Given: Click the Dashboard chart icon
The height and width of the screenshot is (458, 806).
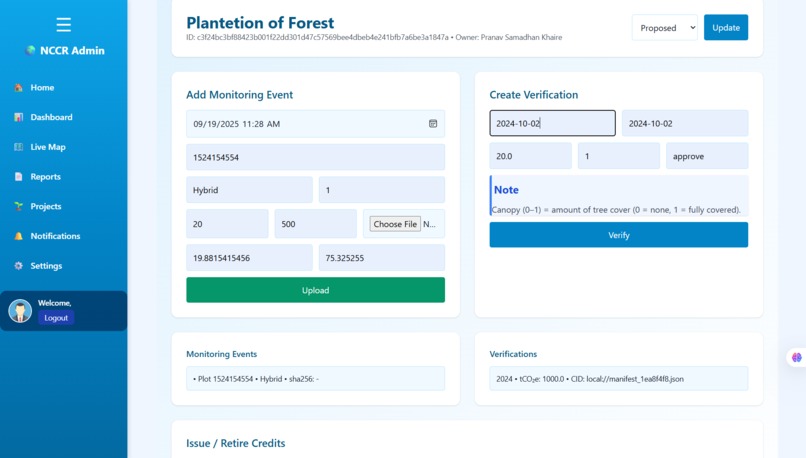Looking at the screenshot, I should (19, 117).
